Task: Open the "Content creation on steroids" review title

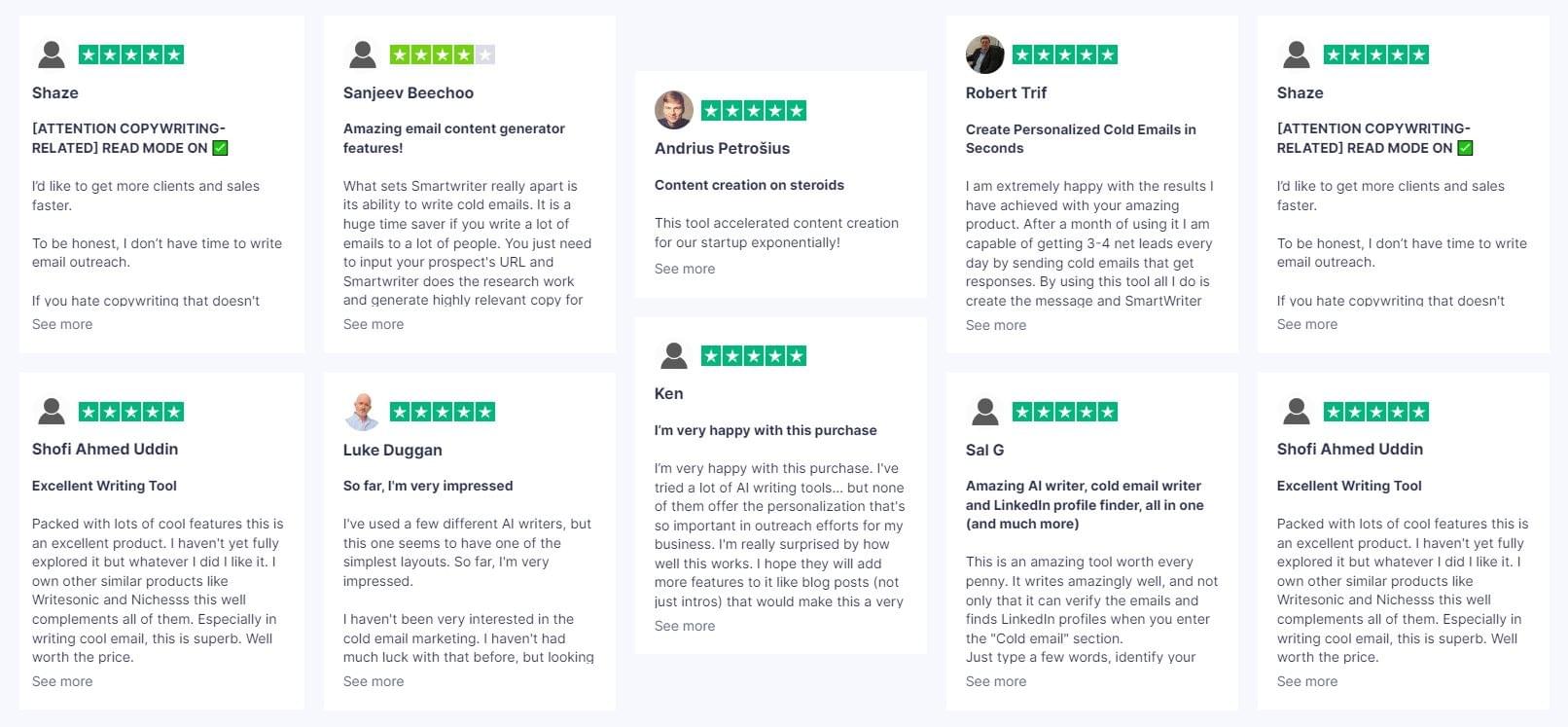Action: point(749,185)
